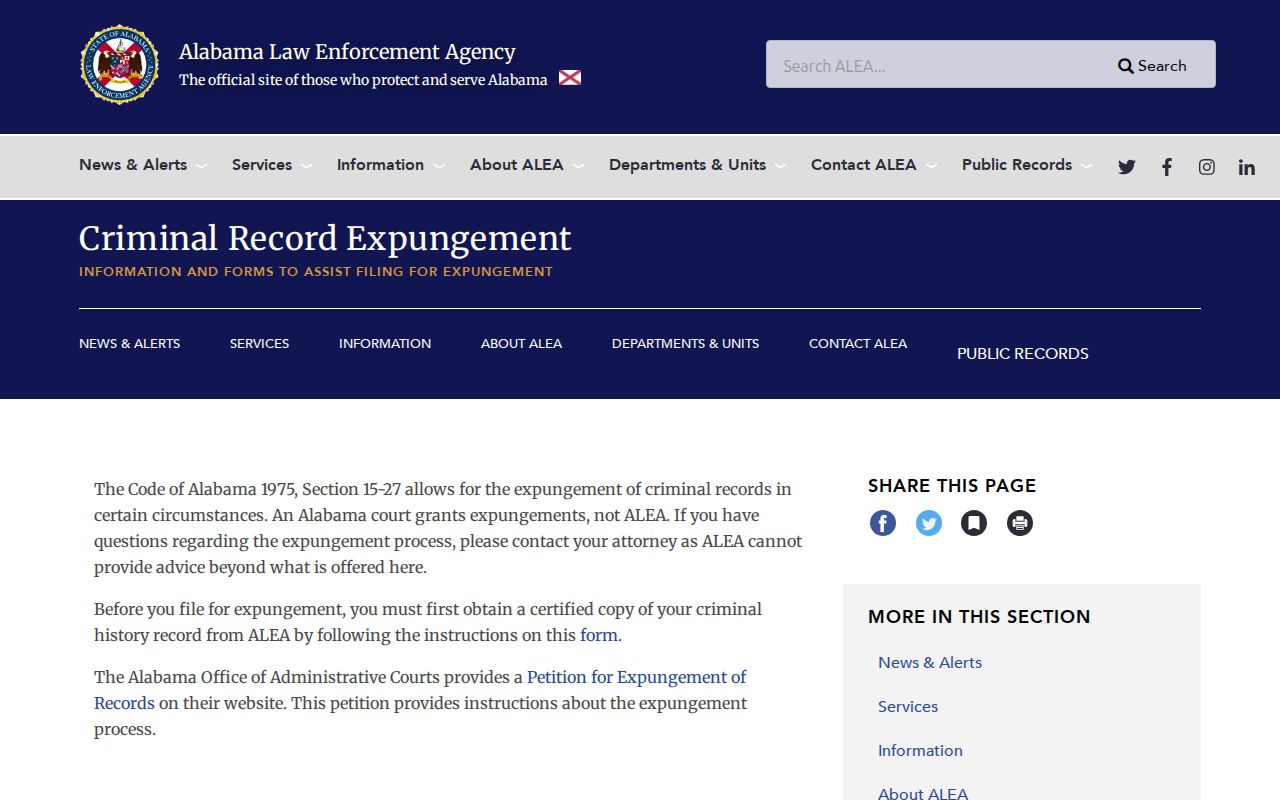The image size is (1280, 800).
Task: Click the Criminal Record Expungement page heading
Action: click(325, 238)
